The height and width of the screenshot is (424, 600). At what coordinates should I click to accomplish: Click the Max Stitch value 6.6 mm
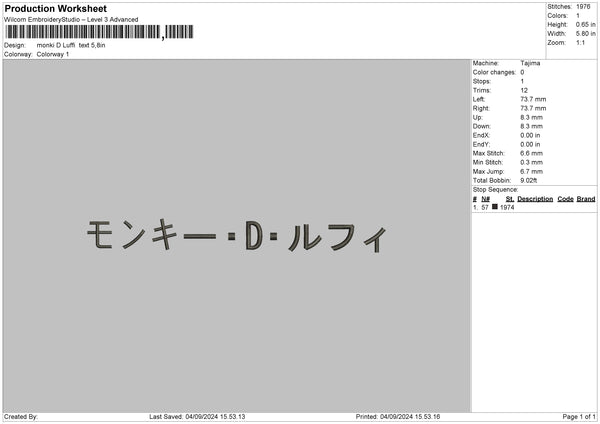click(532, 153)
